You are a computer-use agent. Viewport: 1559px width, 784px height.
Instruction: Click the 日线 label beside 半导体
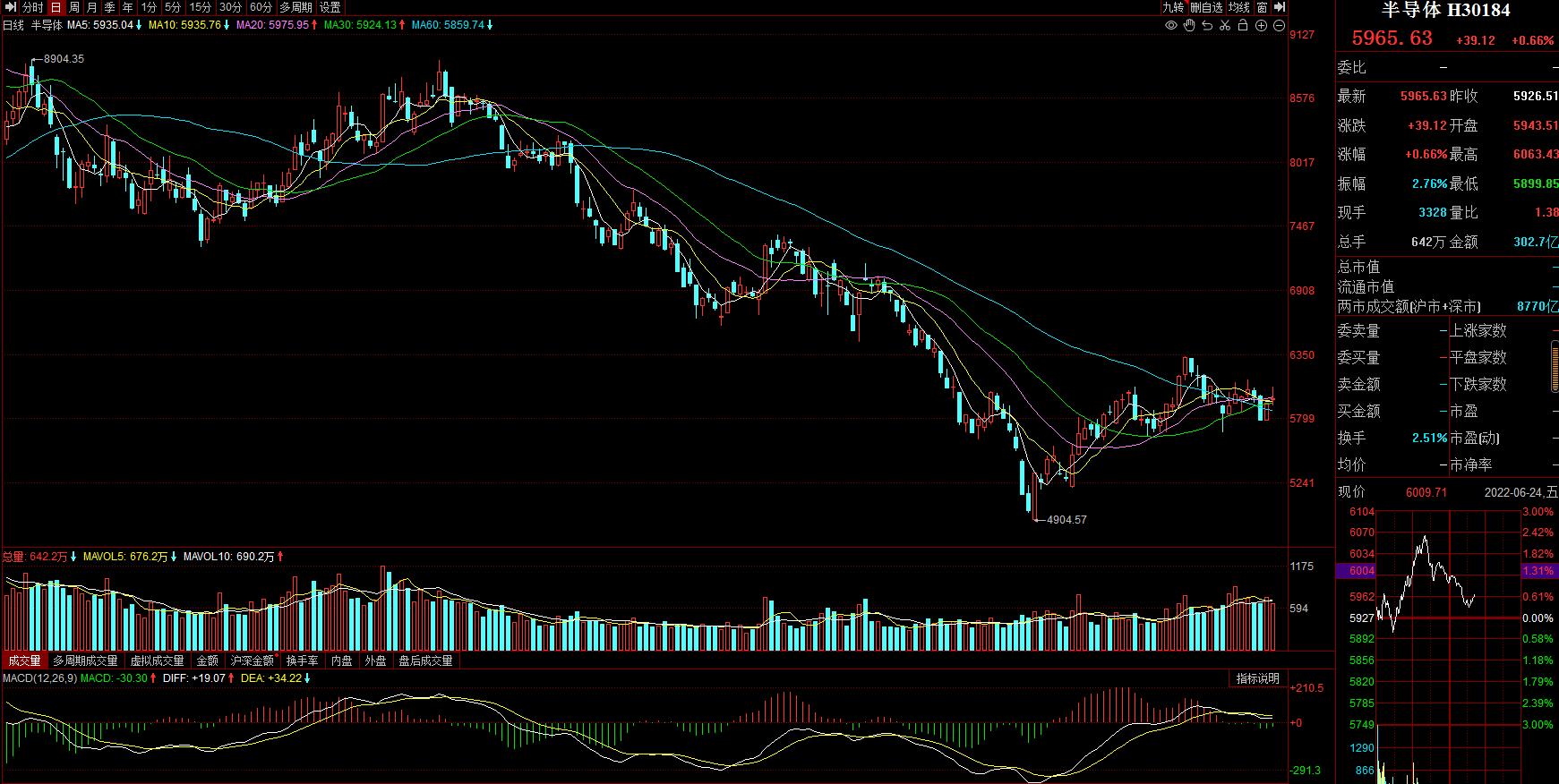click(x=13, y=25)
